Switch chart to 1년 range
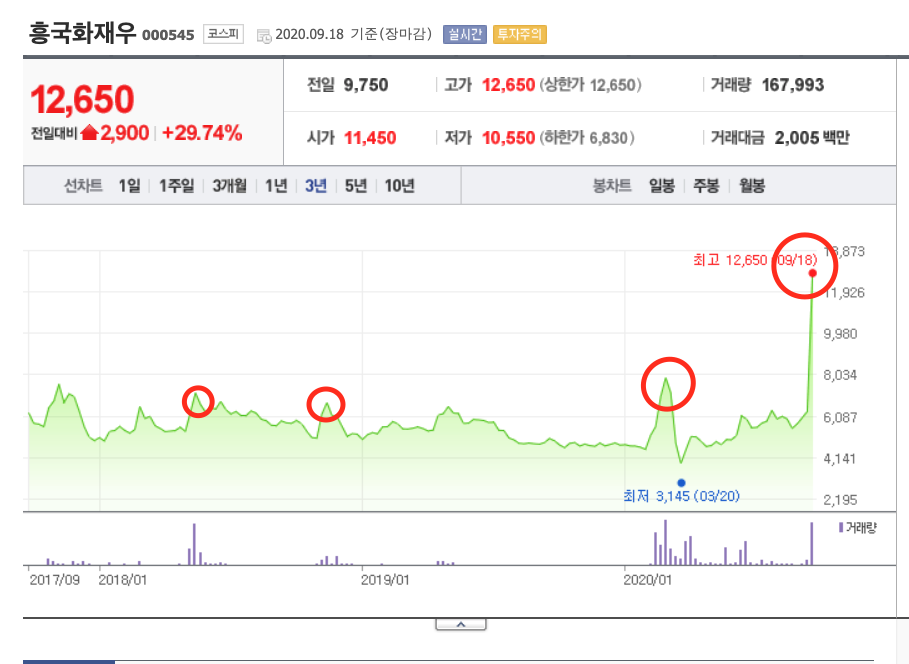The image size is (909, 664). [276, 186]
